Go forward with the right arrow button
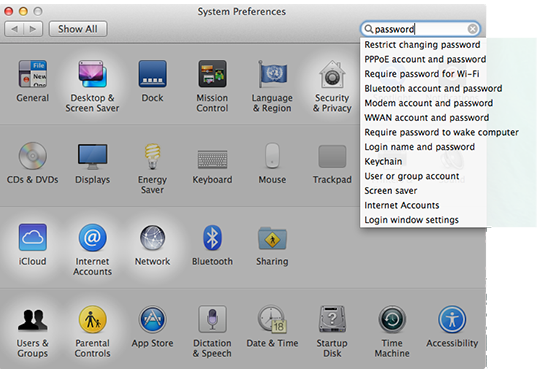540x369 pixels. [33, 29]
